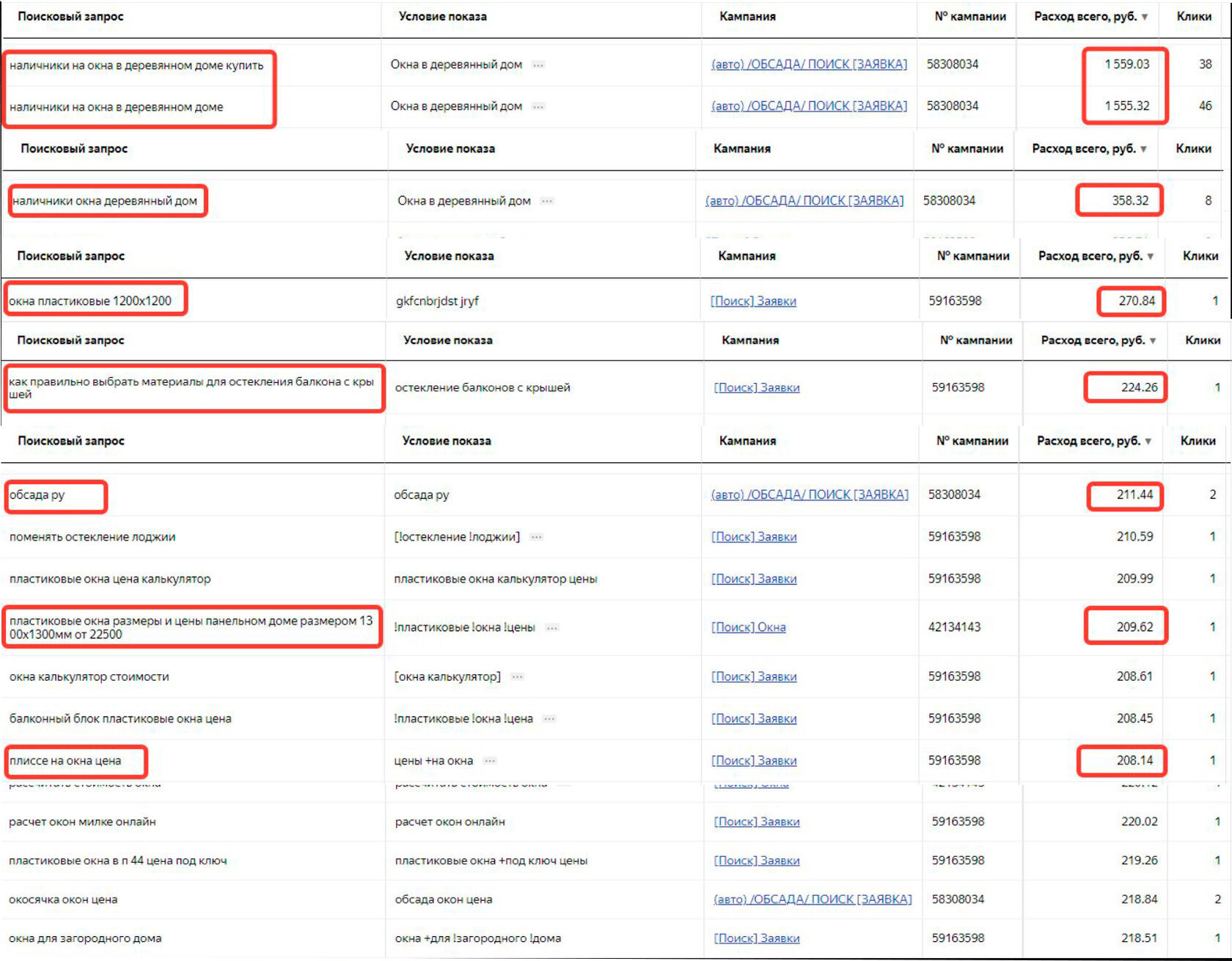Click ellipsis in the 1 555.32 expense row
This screenshot has height=961, width=1232.
point(539,107)
